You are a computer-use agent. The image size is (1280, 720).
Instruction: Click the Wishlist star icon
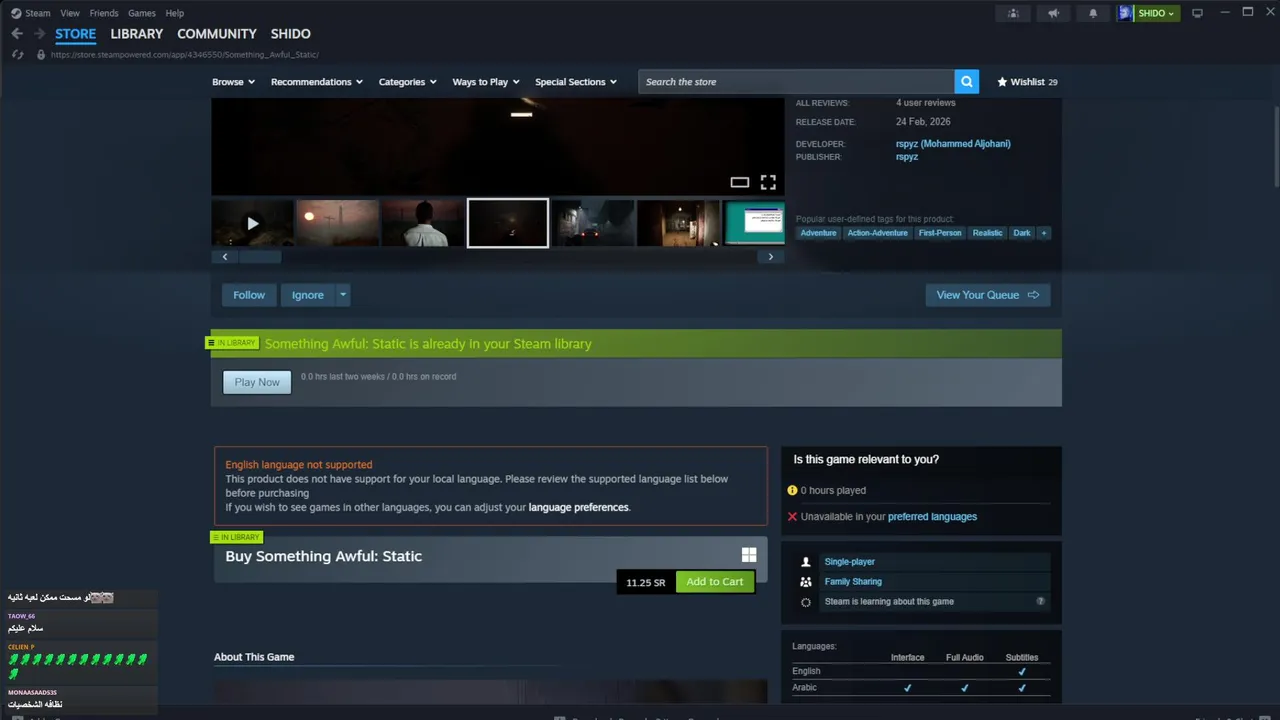point(1002,82)
